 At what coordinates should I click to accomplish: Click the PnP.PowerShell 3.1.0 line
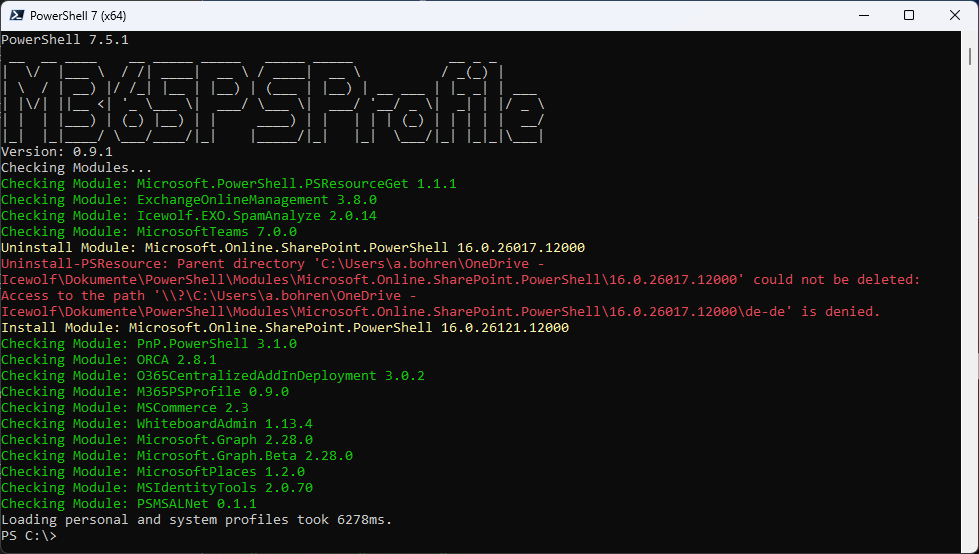tap(149, 344)
